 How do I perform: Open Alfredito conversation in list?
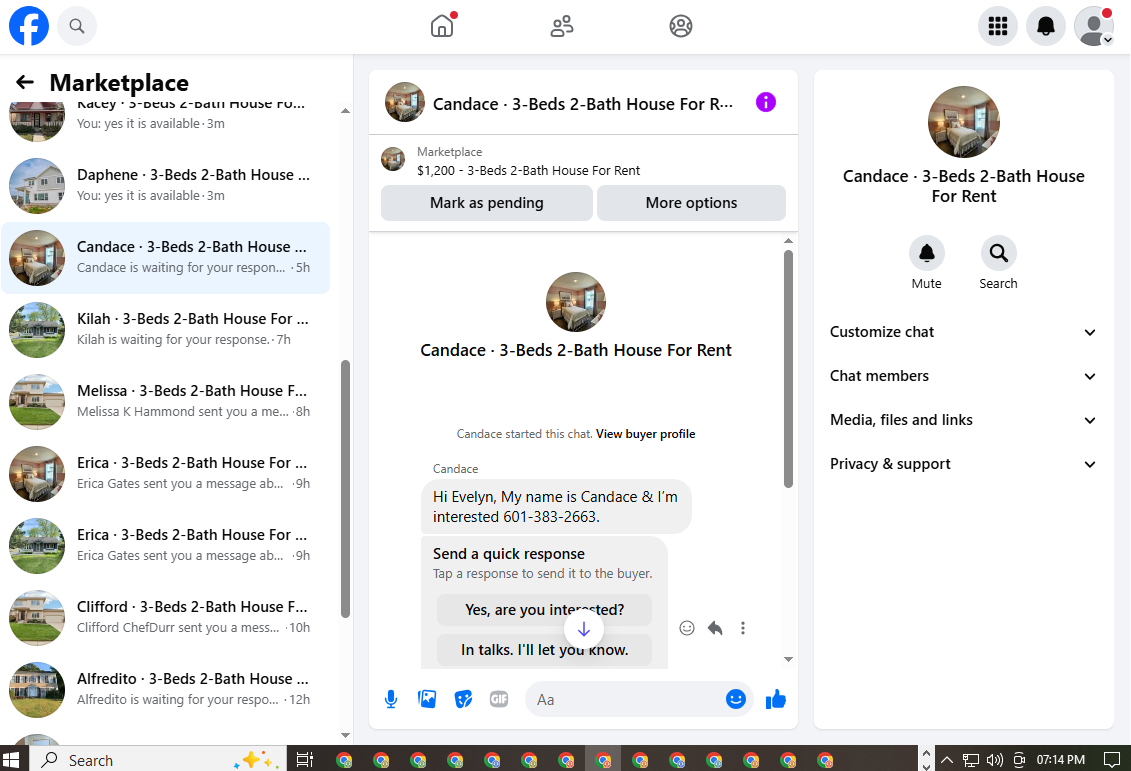pos(166,690)
